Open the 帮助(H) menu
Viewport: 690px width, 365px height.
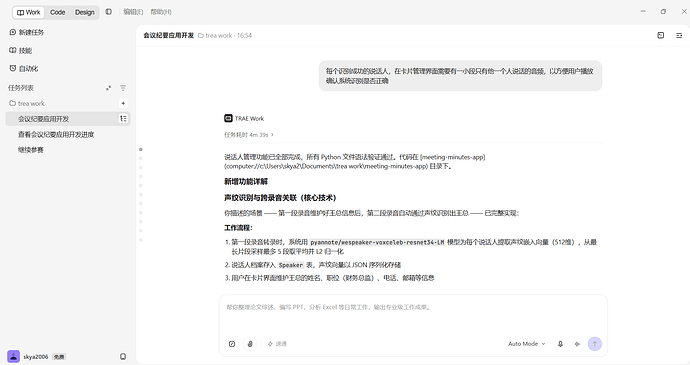[x=161, y=12]
